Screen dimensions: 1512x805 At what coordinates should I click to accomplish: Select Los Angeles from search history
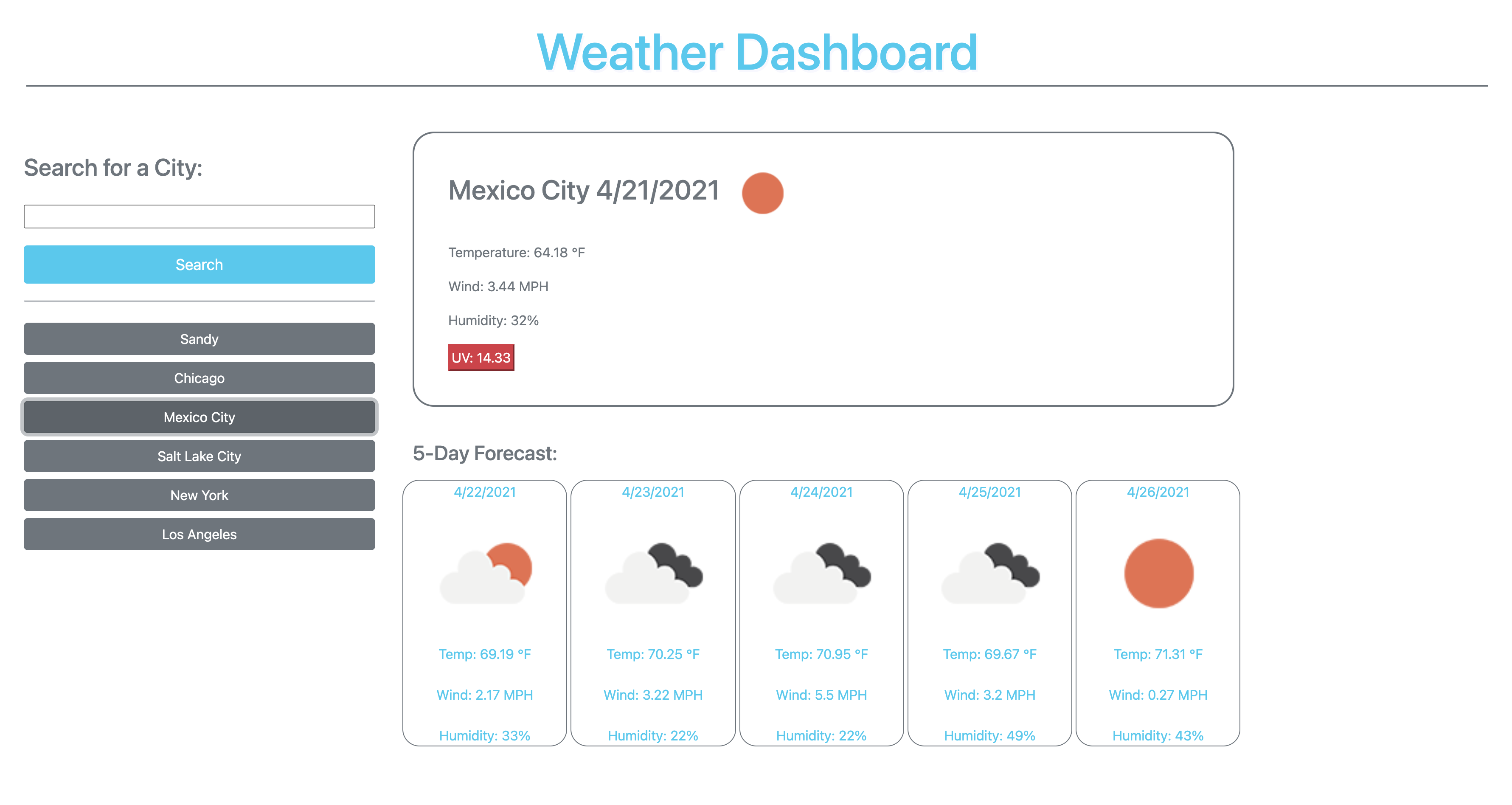pos(199,534)
